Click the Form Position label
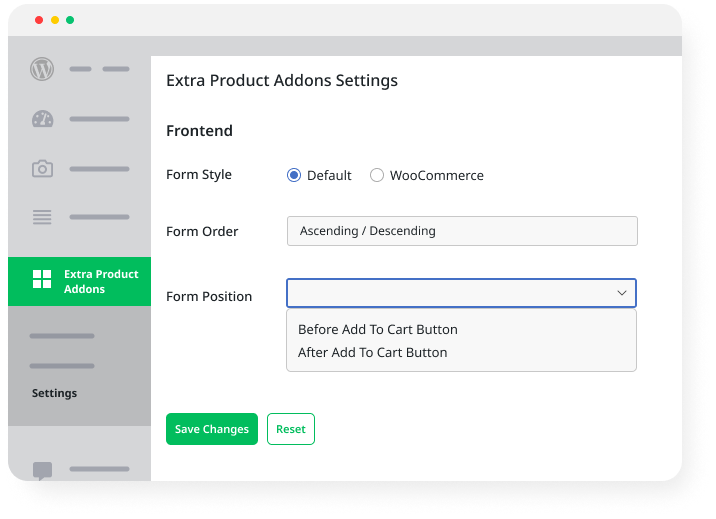Viewport: 716px width, 519px height. 209,297
